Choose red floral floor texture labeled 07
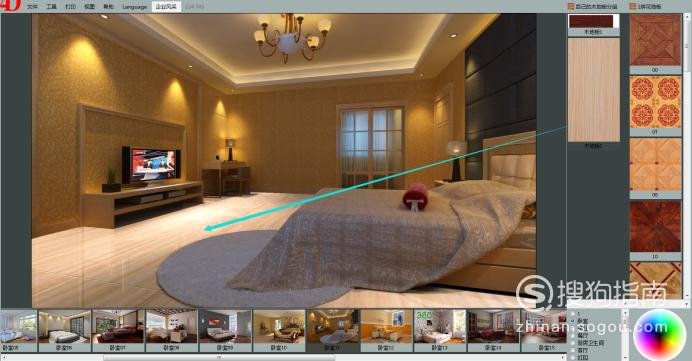 655,102
